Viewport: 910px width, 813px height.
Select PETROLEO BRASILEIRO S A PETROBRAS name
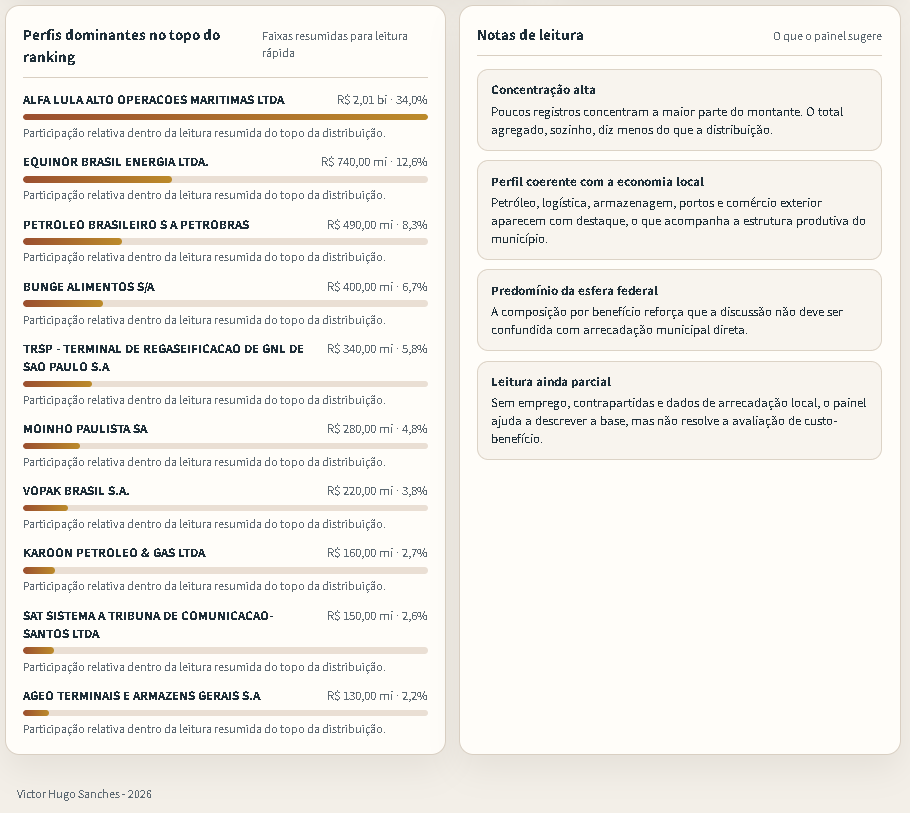pyautogui.click(x=136, y=225)
